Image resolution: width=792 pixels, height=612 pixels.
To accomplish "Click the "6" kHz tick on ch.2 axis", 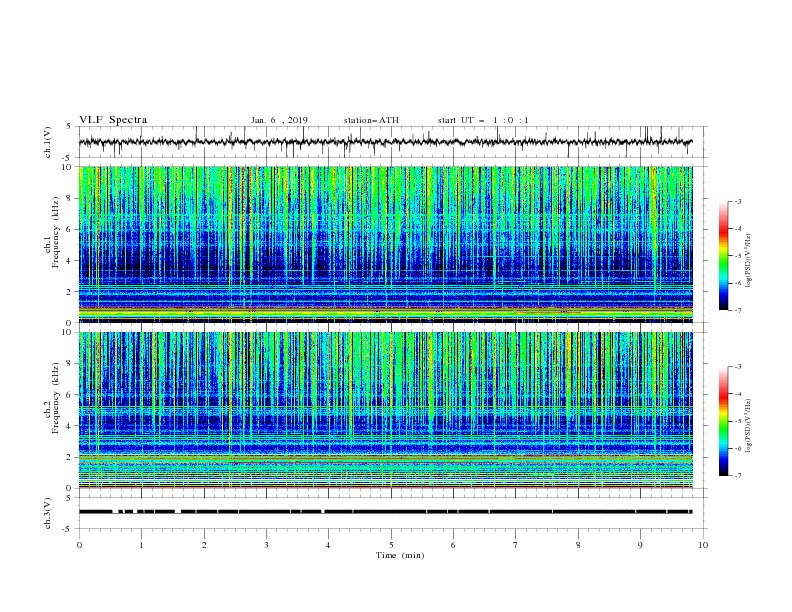I will (x=70, y=395).
